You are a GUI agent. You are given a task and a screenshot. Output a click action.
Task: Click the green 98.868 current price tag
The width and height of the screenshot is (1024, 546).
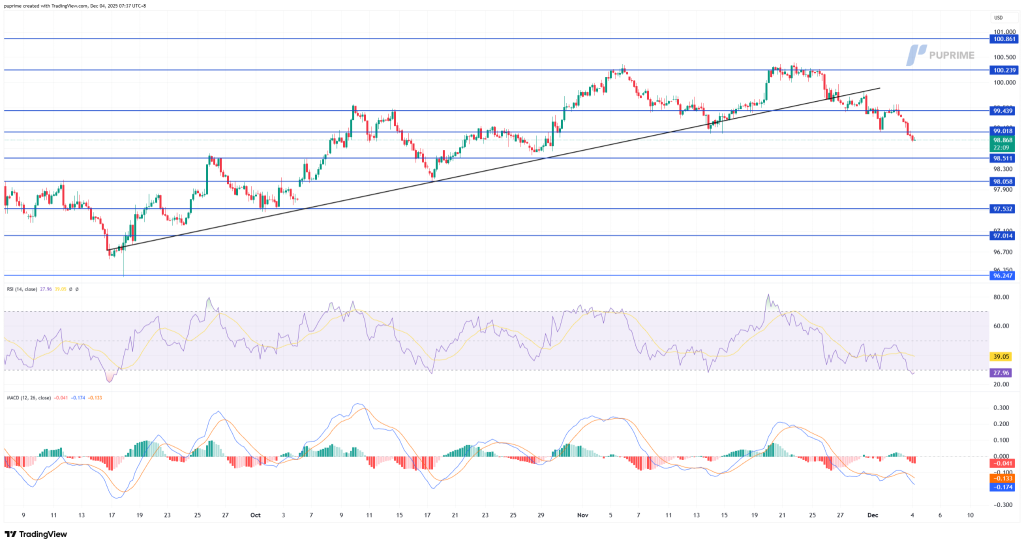[x=1003, y=140]
